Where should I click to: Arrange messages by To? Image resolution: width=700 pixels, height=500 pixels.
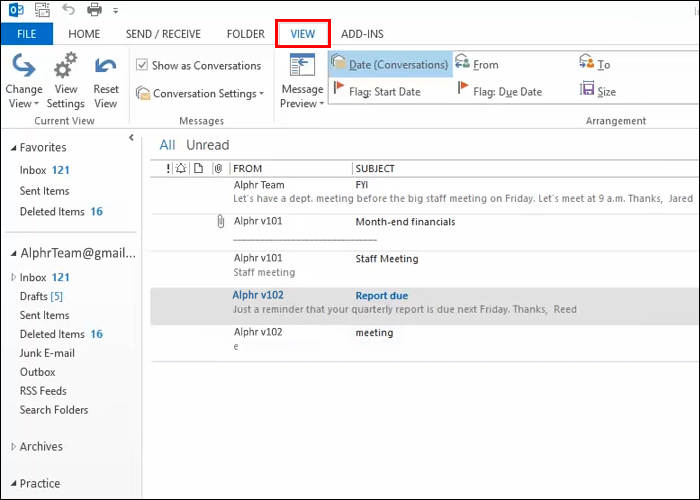tap(595, 64)
